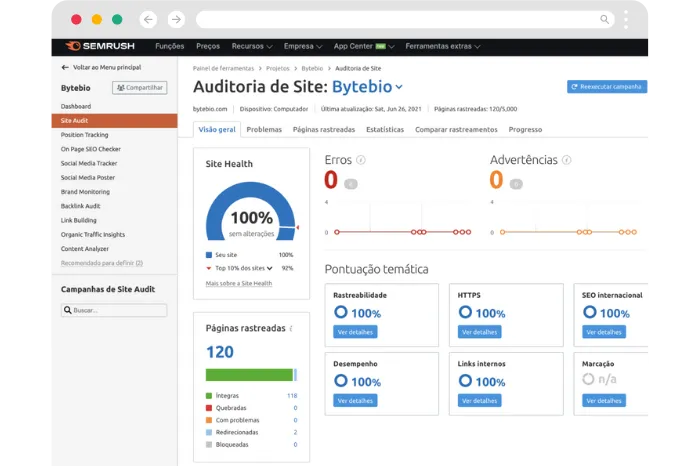Select the Progresso tab
The height and width of the screenshot is (466, 700).
coord(525,129)
